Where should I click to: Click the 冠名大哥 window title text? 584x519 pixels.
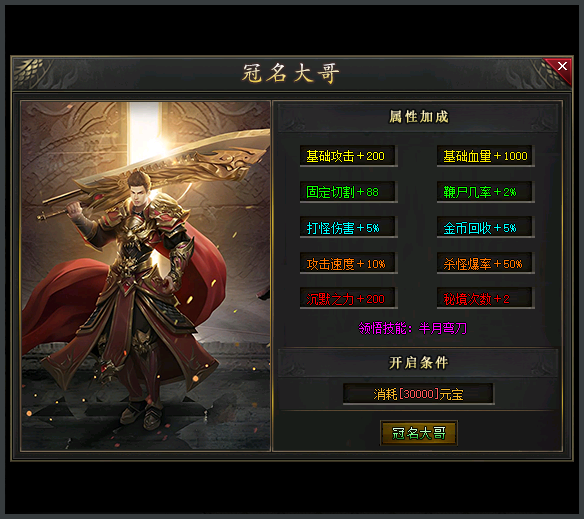point(291,73)
